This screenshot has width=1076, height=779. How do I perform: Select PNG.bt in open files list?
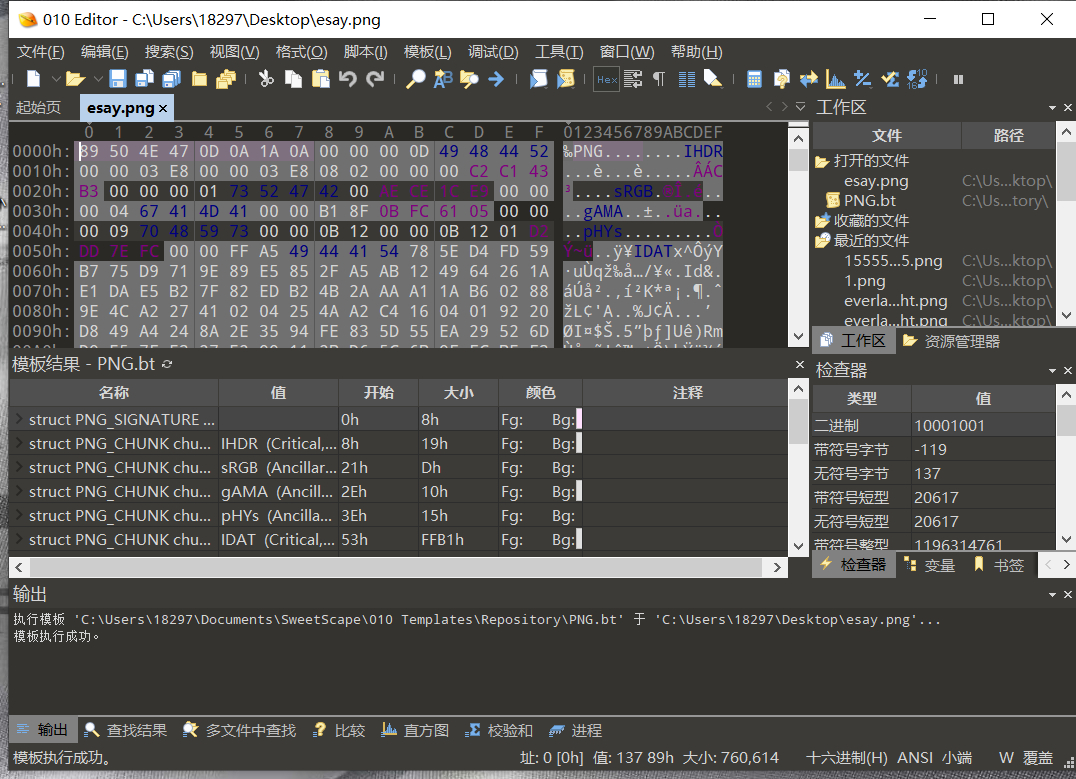click(870, 200)
